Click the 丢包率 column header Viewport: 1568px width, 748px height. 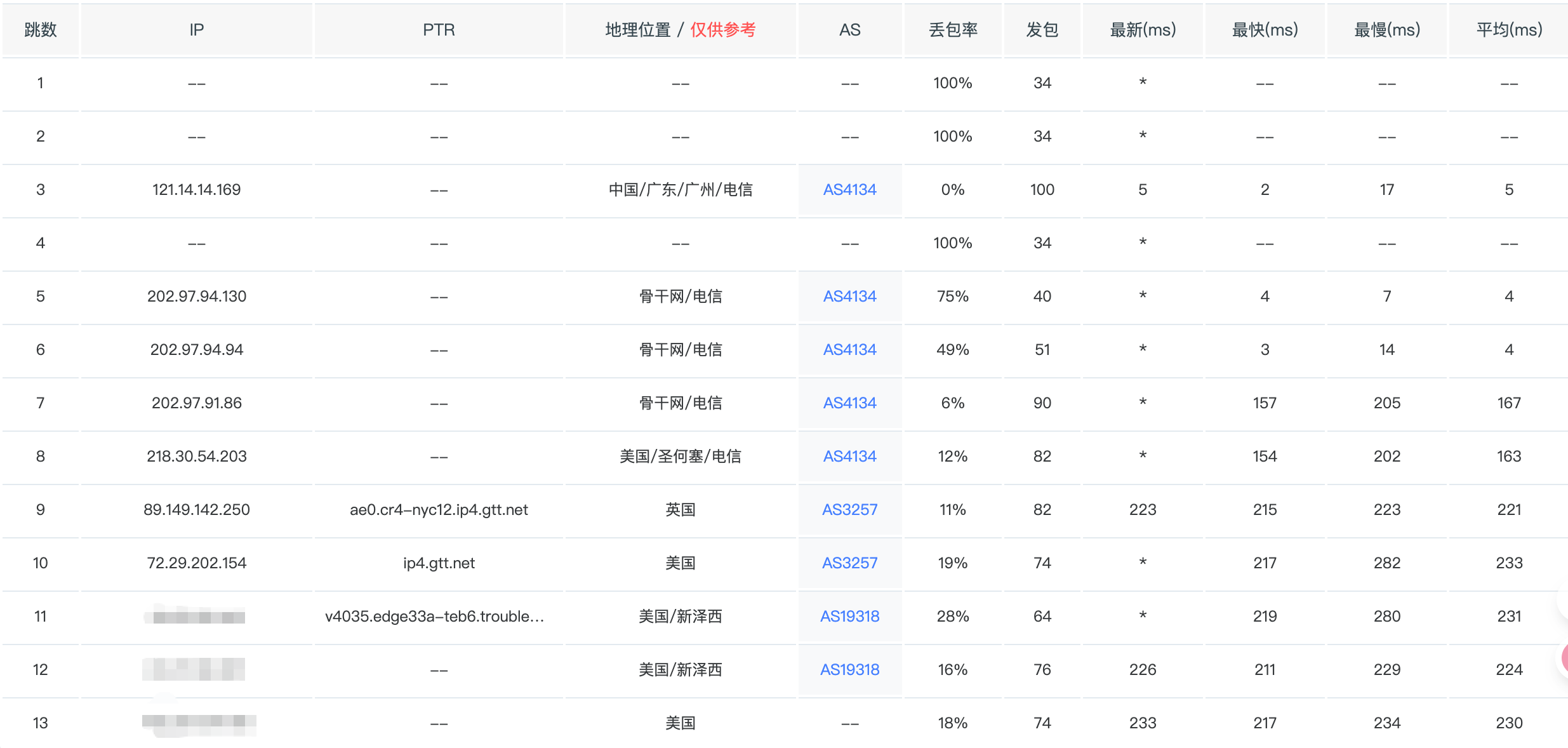[x=952, y=30]
